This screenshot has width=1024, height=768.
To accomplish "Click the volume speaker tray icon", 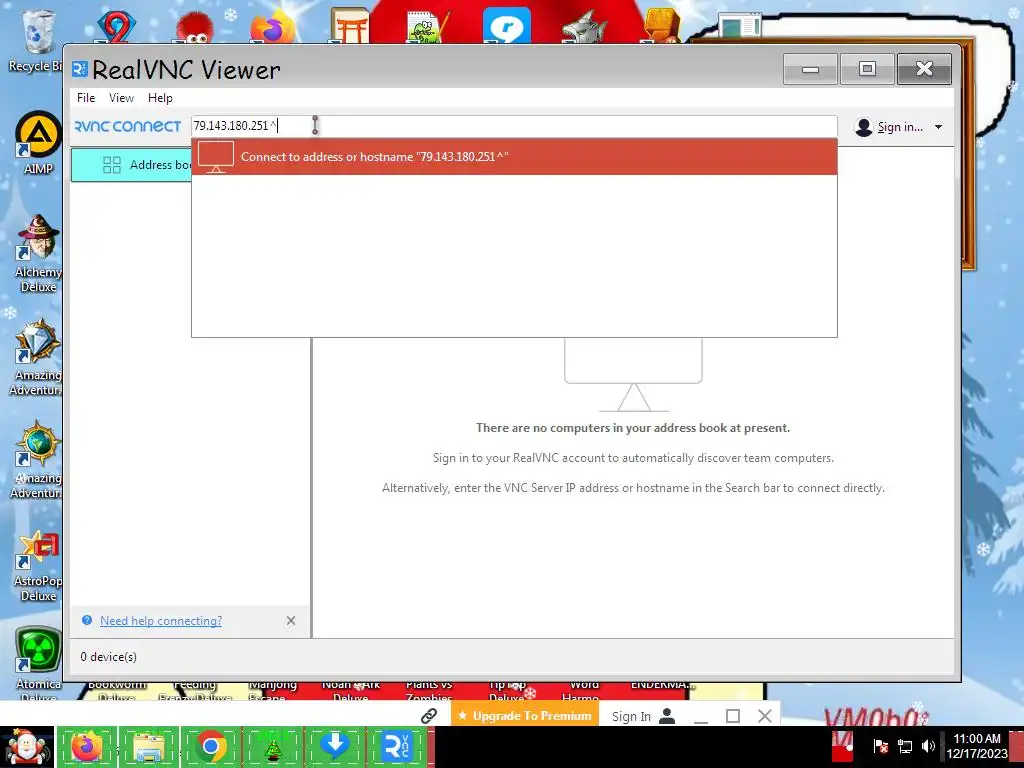I will click(x=928, y=746).
